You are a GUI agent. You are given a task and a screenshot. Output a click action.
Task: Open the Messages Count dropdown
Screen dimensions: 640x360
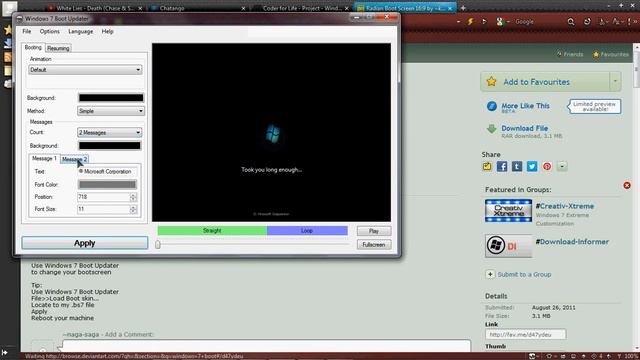coord(109,133)
